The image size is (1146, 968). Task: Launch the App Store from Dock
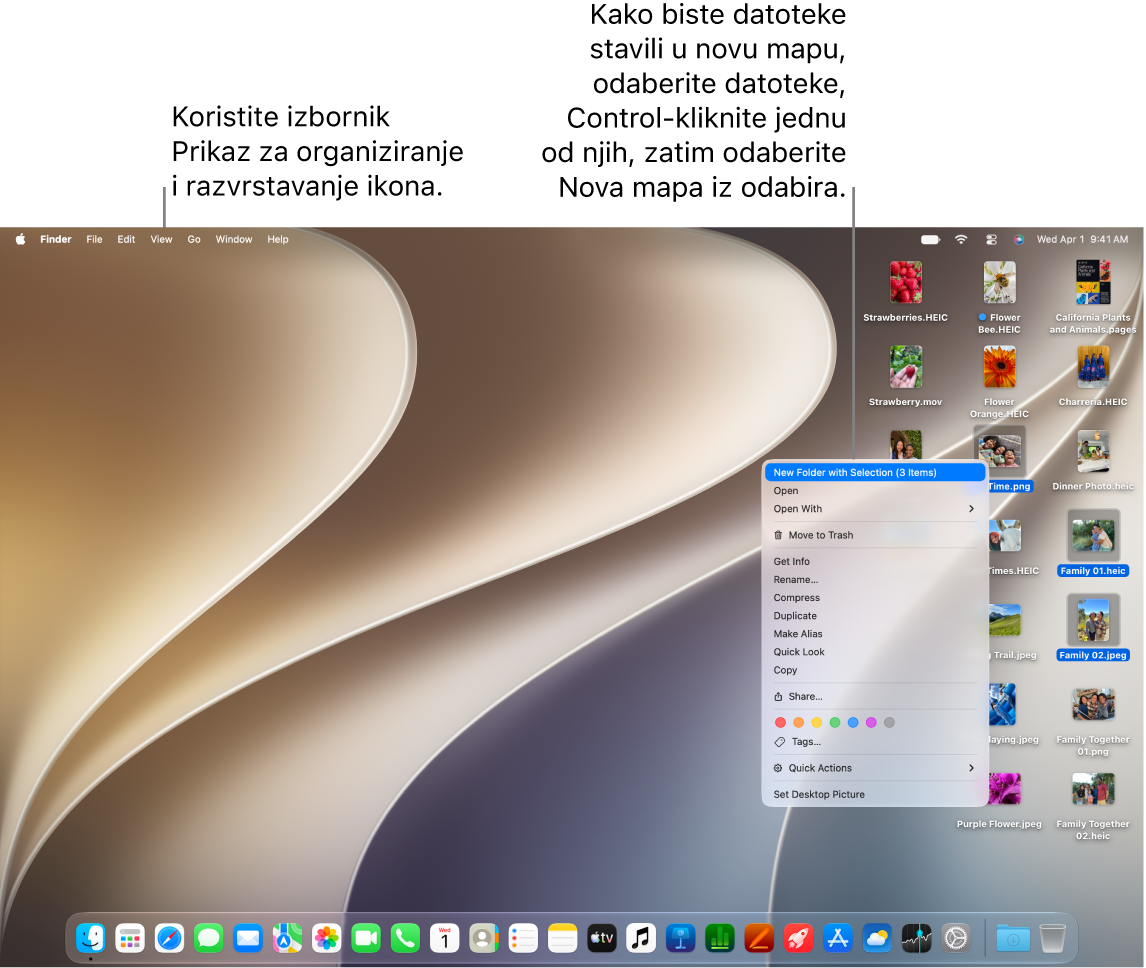[x=838, y=938]
